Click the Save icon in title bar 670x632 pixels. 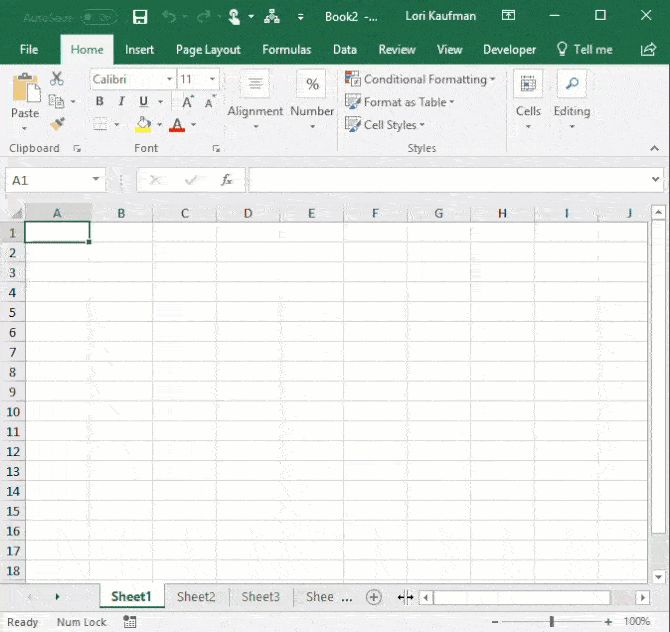[140, 17]
